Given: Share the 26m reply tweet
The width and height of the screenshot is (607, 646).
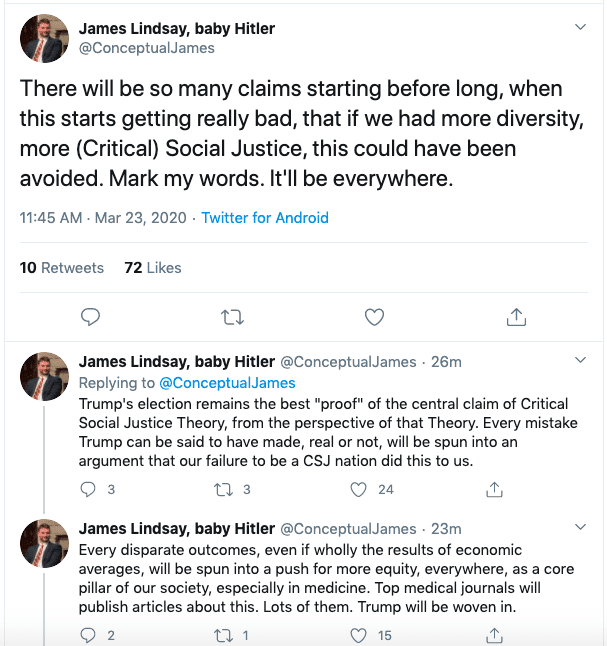Looking at the screenshot, I should pos(494,489).
